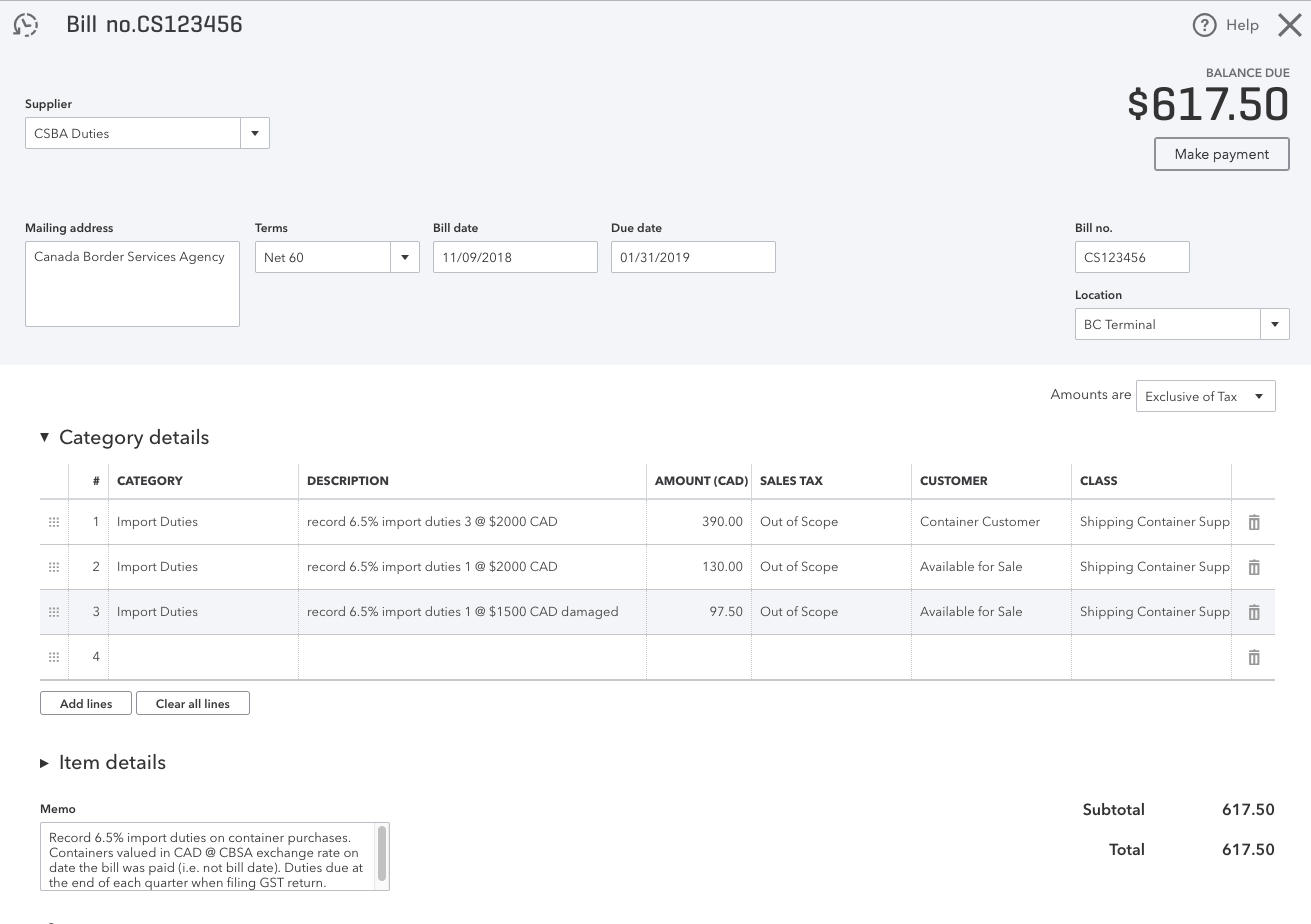The image size is (1311, 924).
Task: Click the Add lines button
Action: coord(86,703)
